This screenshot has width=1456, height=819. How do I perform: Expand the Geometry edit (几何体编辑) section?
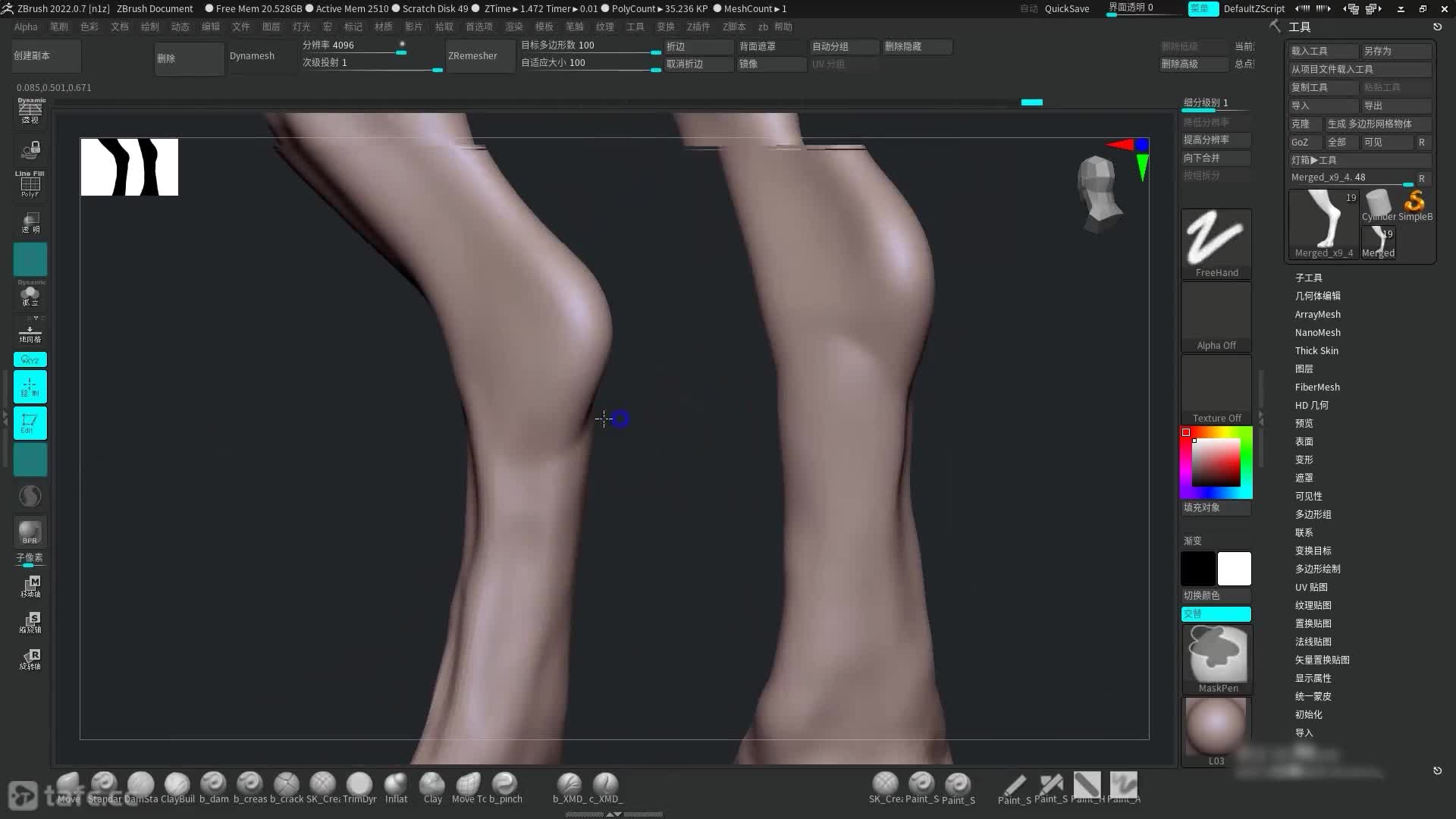tap(1318, 296)
